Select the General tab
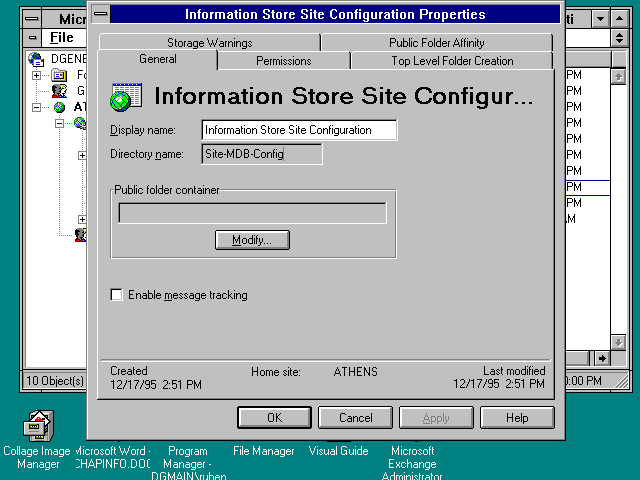 click(x=158, y=59)
